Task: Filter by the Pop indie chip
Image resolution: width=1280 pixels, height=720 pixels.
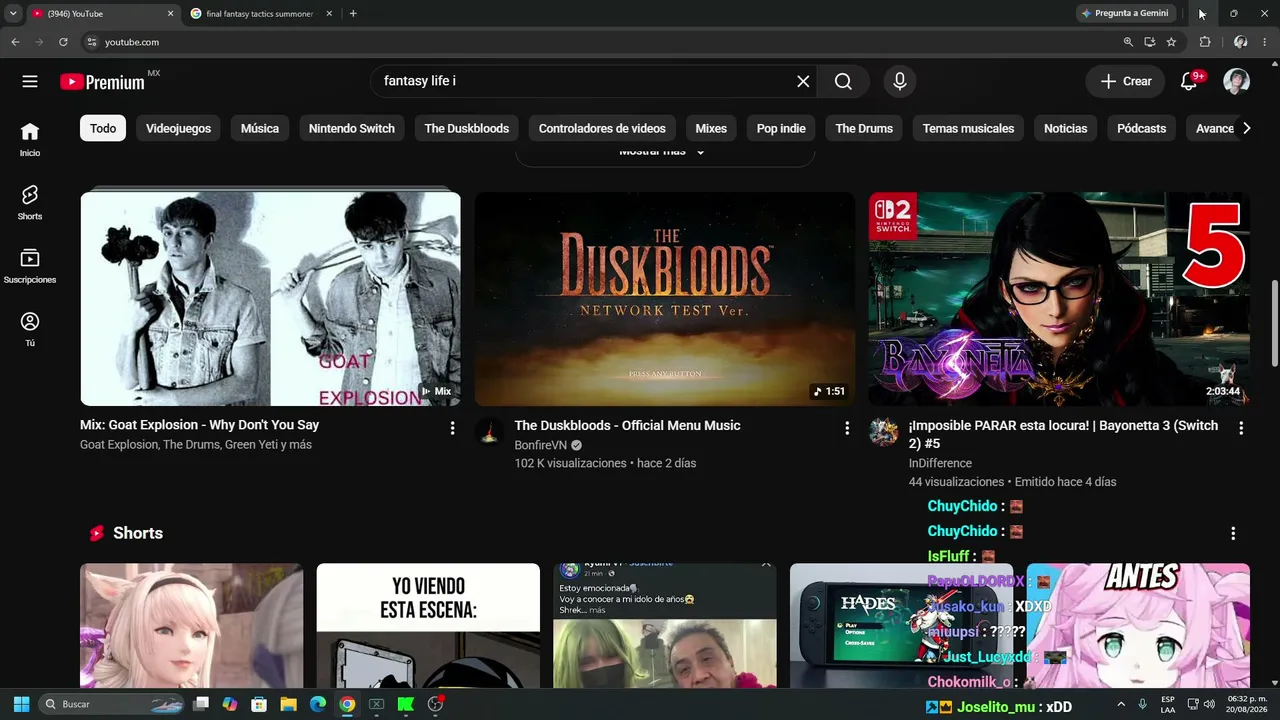Action: (x=781, y=128)
